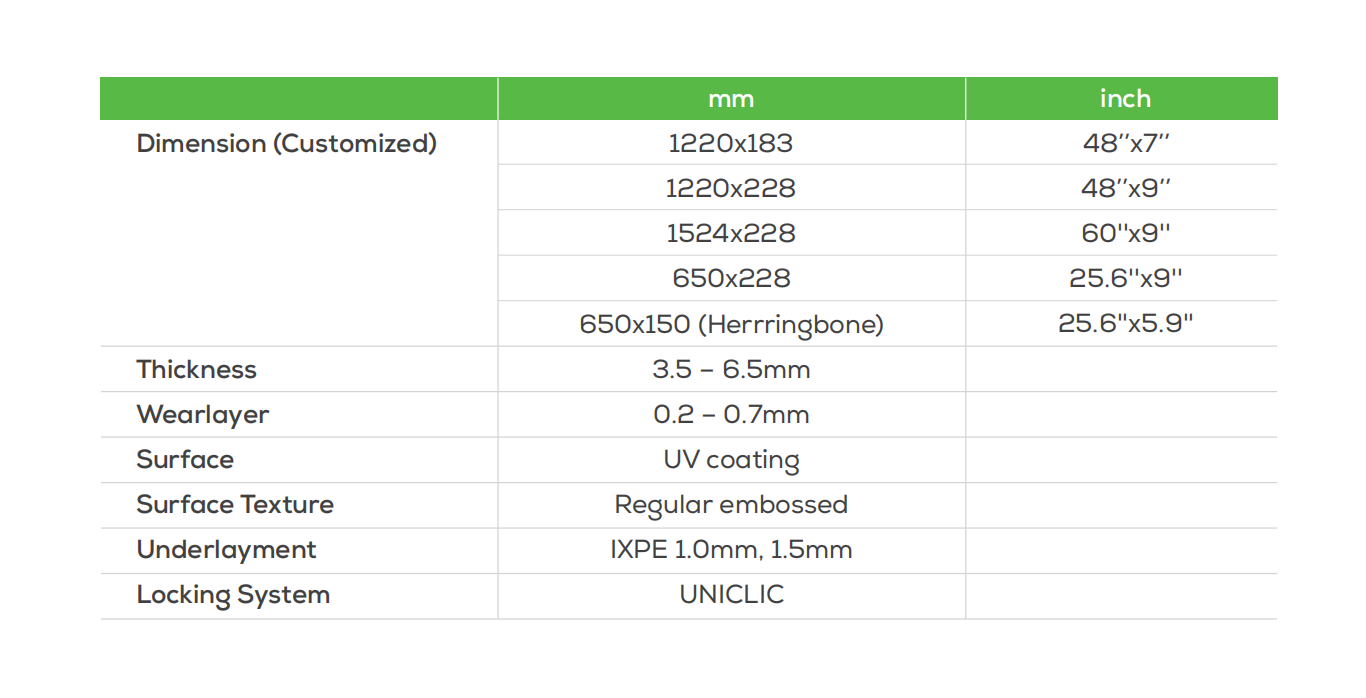The width and height of the screenshot is (1366, 698).
Task: Click the "UNICLIC" value
Action: click(731, 595)
